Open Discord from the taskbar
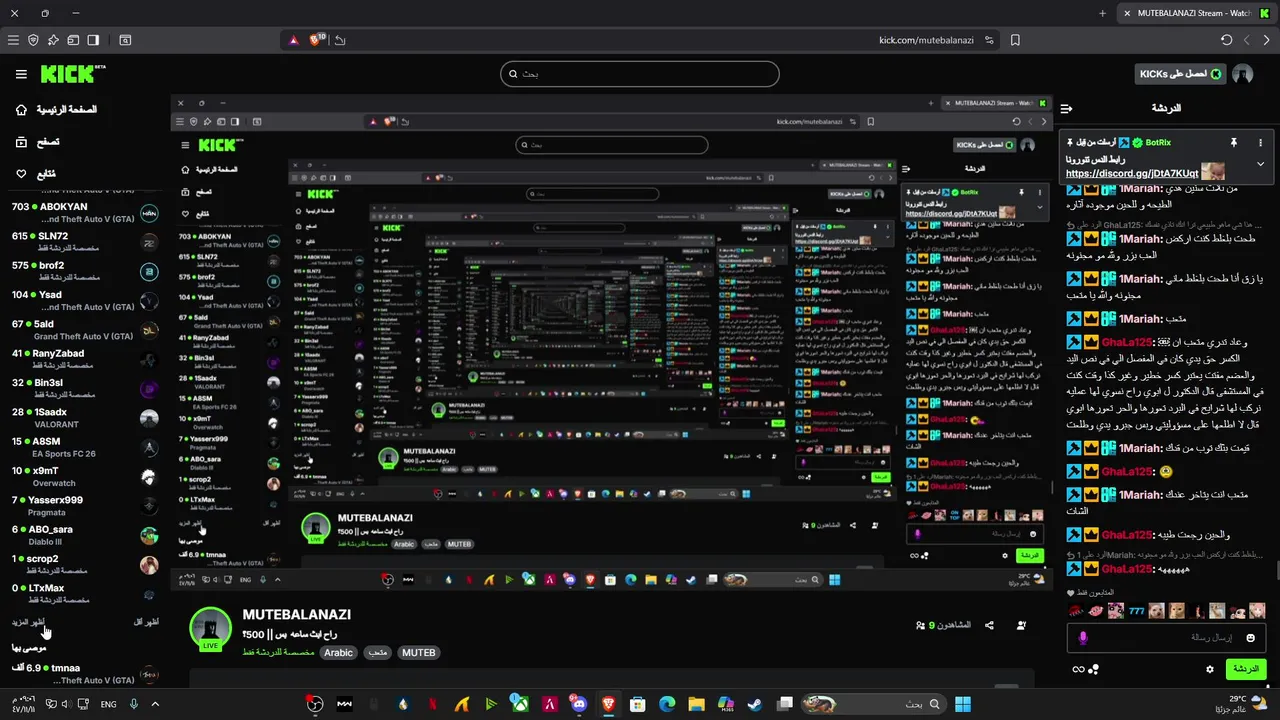The width and height of the screenshot is (1280, 720). (580, 704)
